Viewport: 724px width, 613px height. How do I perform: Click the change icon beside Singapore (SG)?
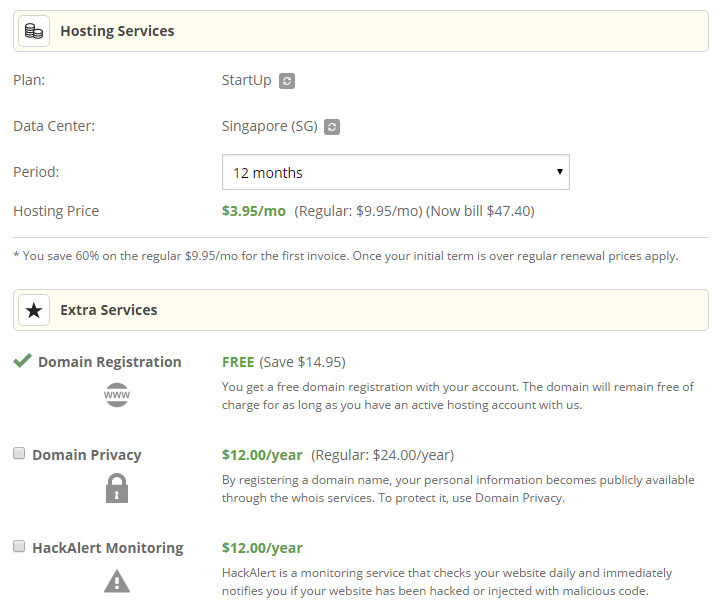(x=332, y=127)
